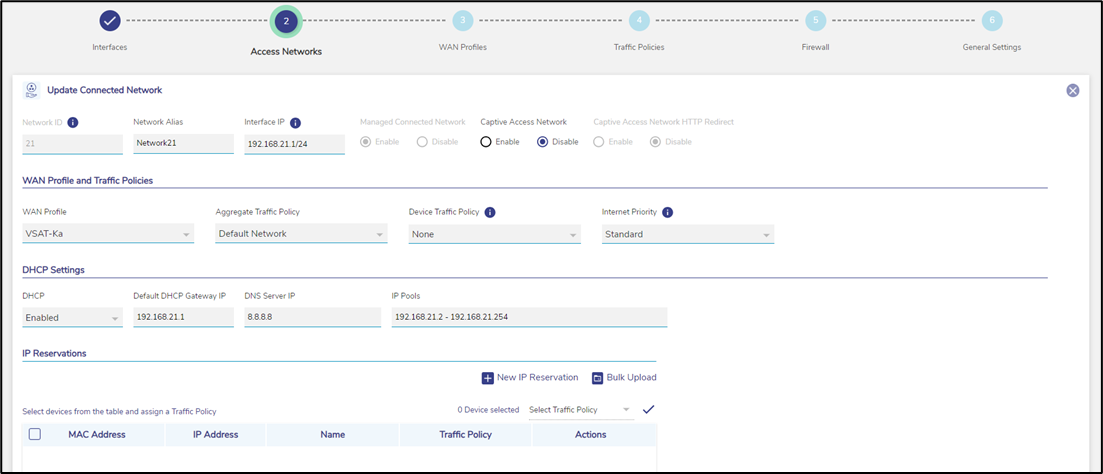Image resolution: width=1103 pixels, height=474 pixels.
Task: Click the Update Connected Network header icon
Action: click(x=31, y=90)
